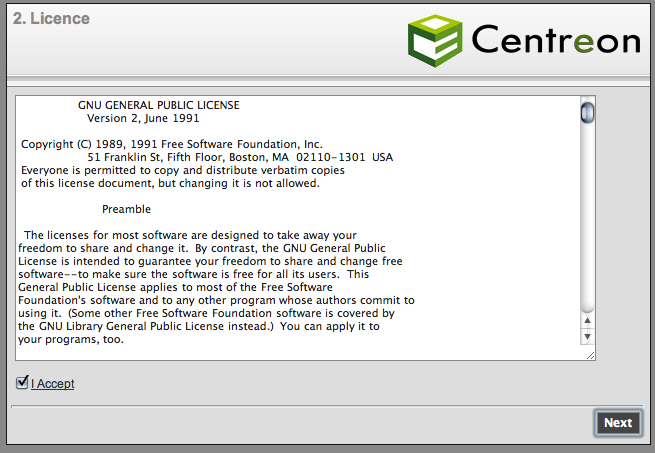The height and width of the screenshot is (453, 655).
Task: Click the 'GNU GENERAL PUBLIC LICENSE' title line
Action: tap(158, 105)
